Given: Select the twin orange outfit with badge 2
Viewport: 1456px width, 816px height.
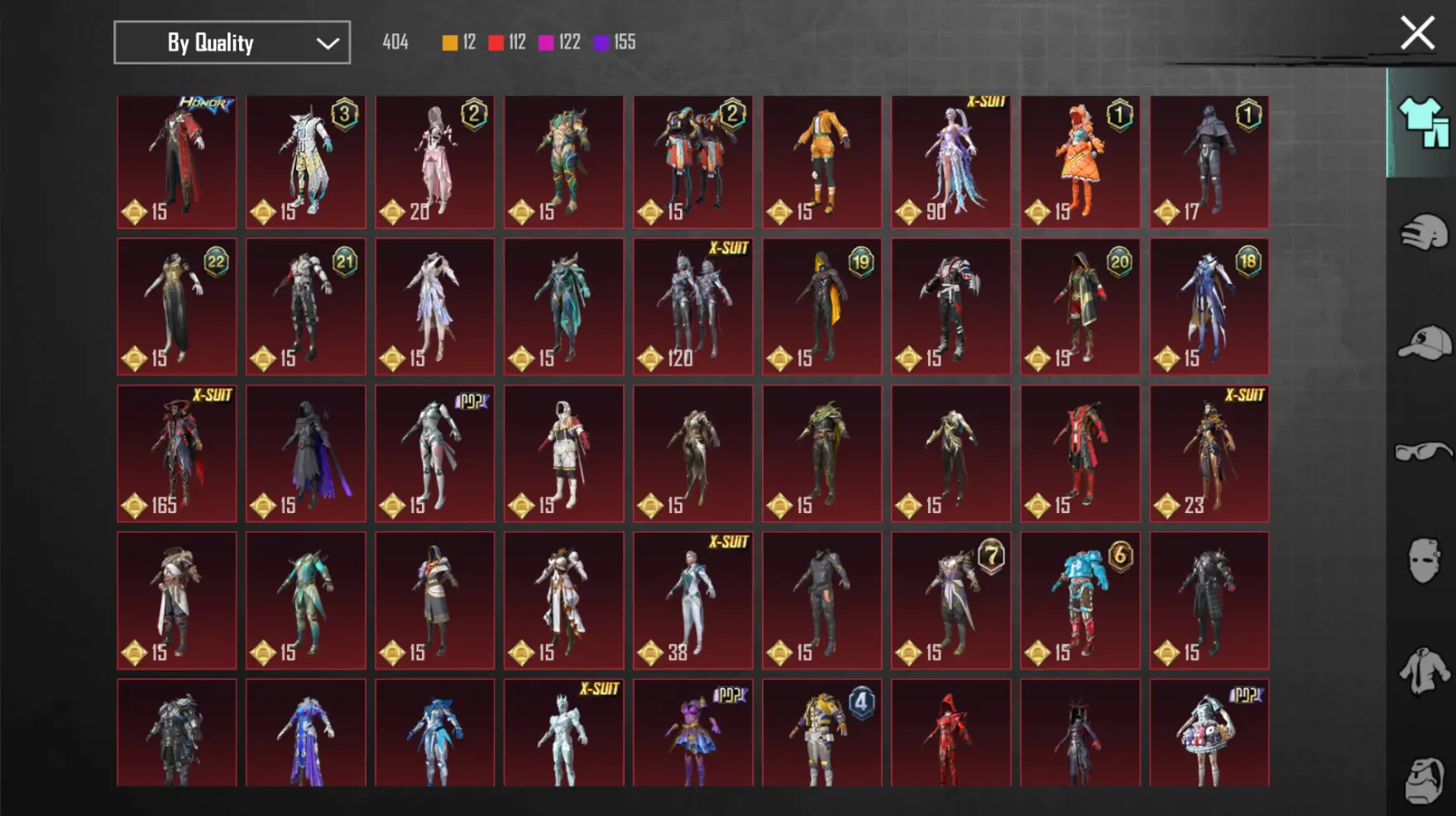Looking at the screenshot, I should click(x=693, y=162).
